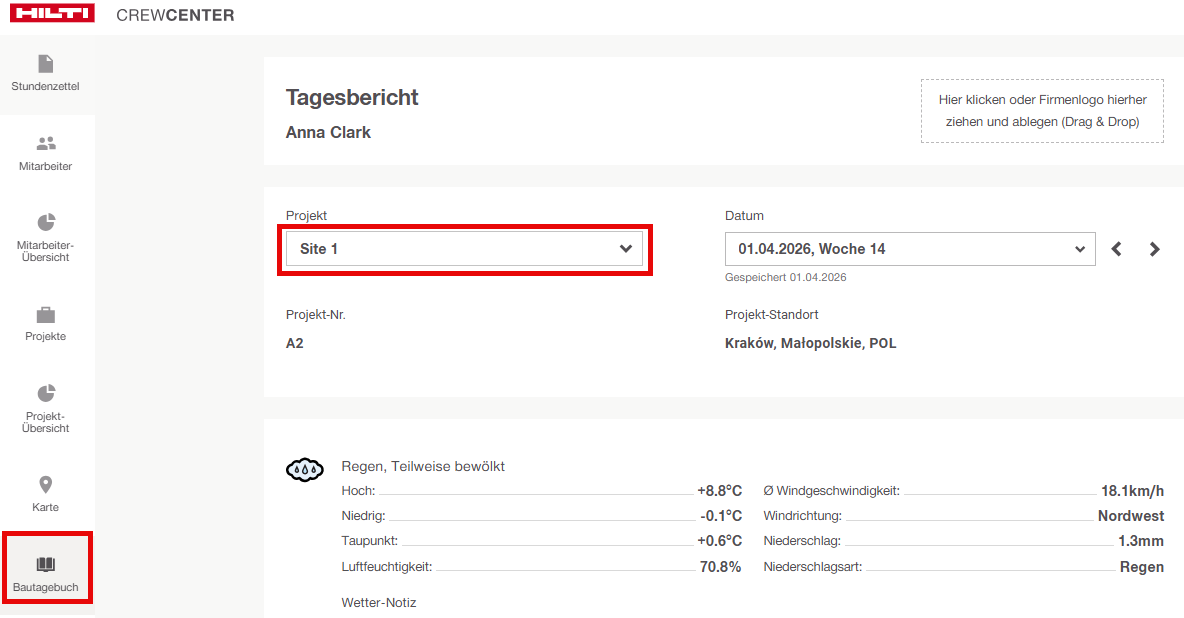Click the Projekte menu label

tap(46, 336)
